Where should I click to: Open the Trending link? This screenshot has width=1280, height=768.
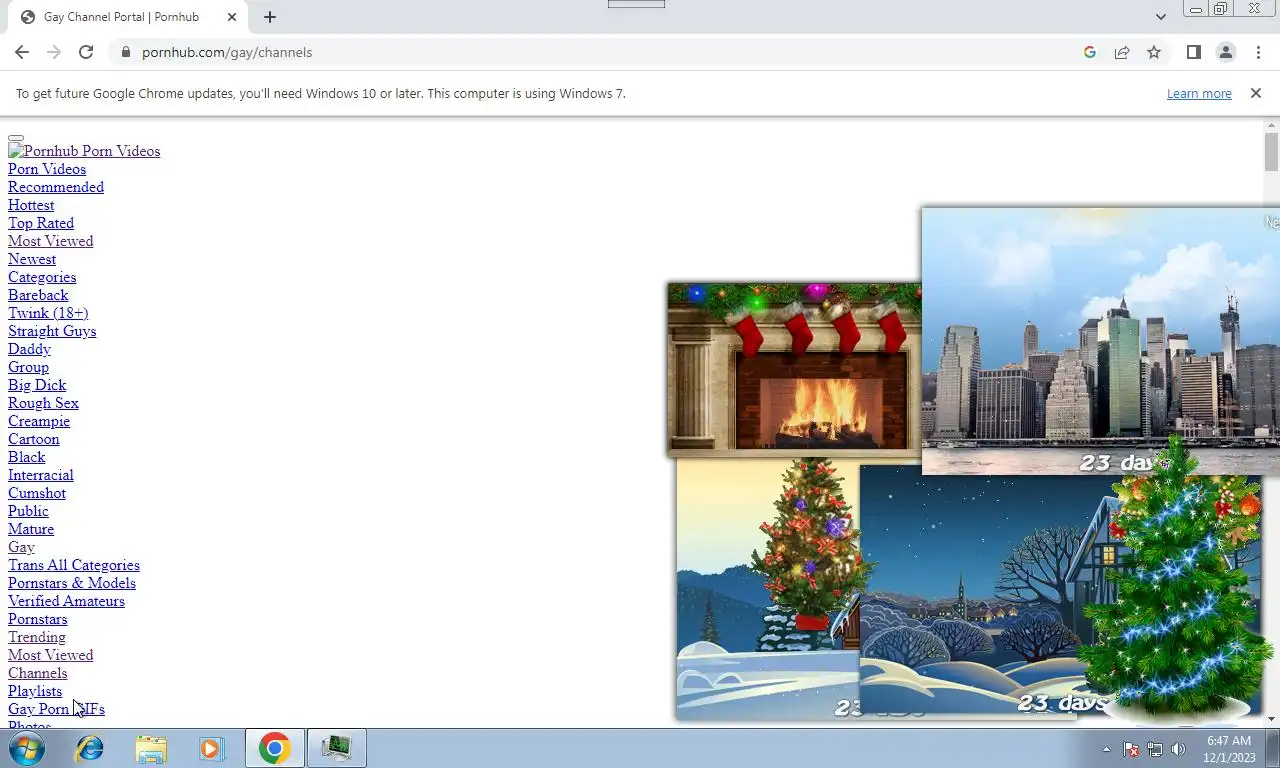tap(37, 637)
